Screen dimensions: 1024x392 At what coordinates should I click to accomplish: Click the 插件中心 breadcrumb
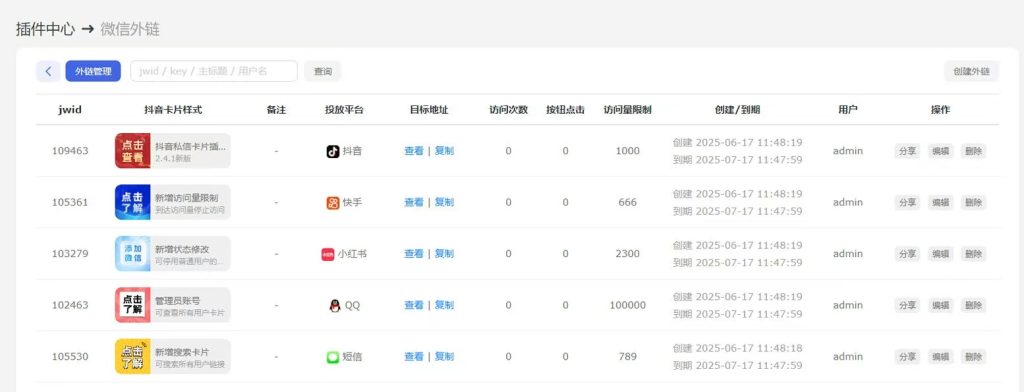tap(45, 29)
